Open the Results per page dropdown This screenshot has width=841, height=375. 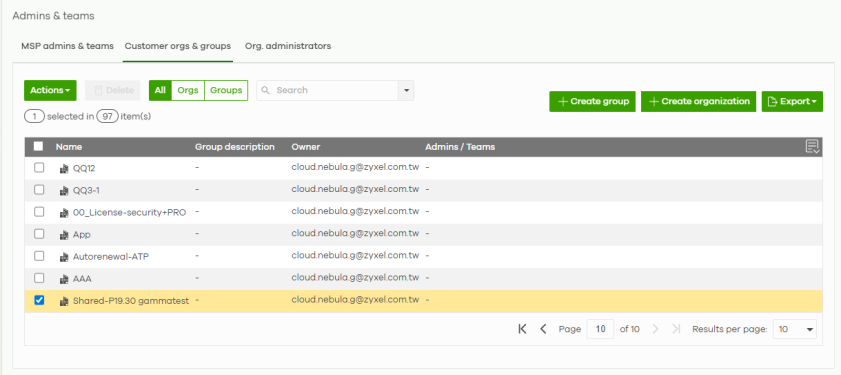tap(795, 329)
